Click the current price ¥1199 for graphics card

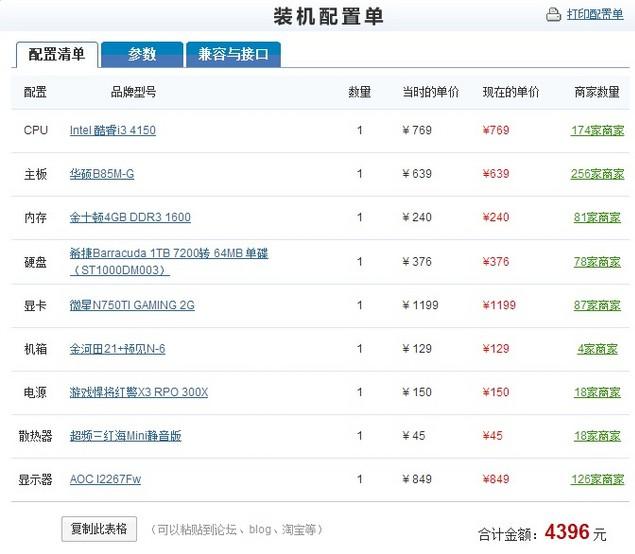pyautogui.click(x=499, y=305)
